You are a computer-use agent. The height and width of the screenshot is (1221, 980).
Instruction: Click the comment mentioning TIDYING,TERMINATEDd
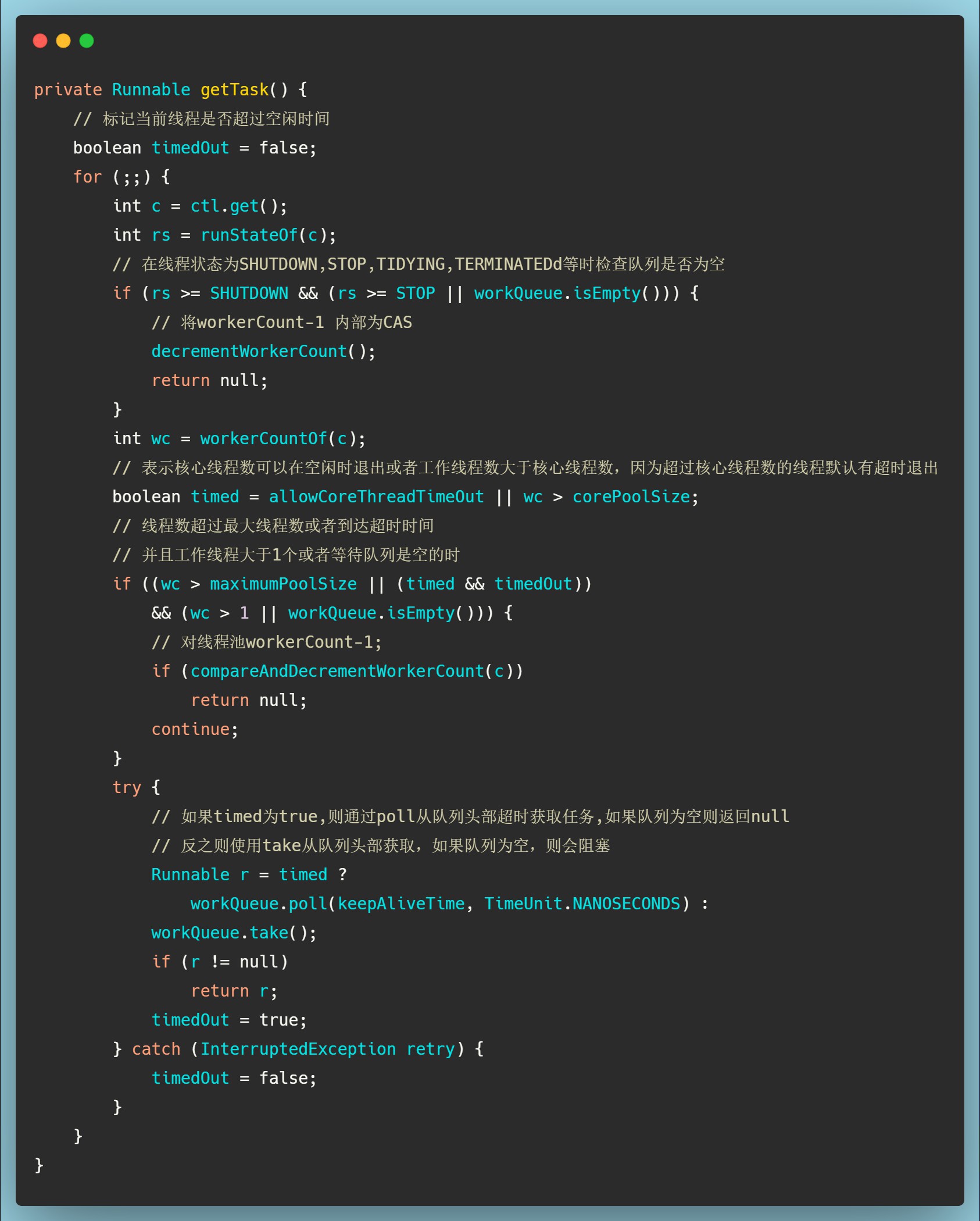[419, 264]
